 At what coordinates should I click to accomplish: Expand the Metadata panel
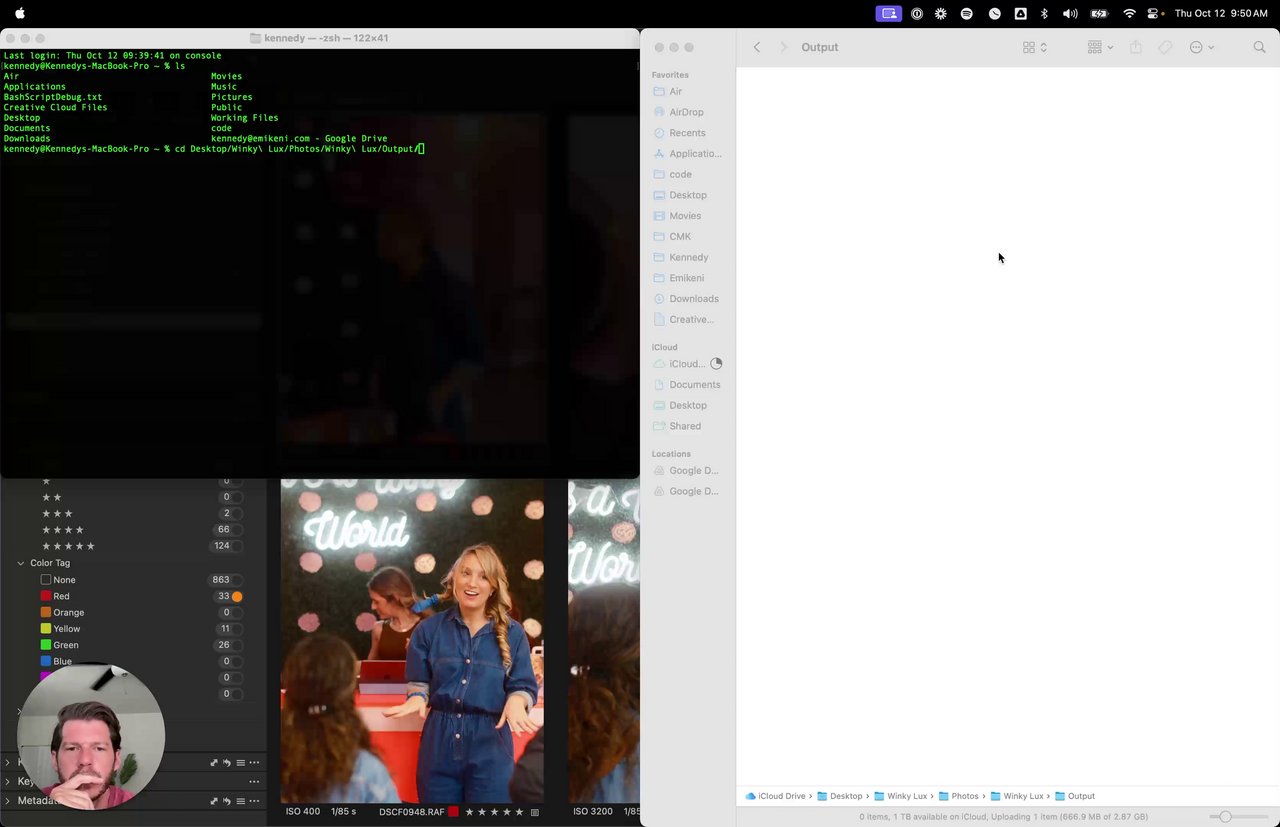[8, 801]
